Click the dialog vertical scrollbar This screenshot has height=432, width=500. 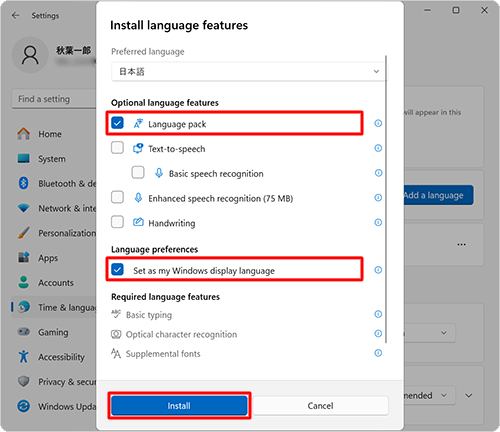click(x=386, y=199)
